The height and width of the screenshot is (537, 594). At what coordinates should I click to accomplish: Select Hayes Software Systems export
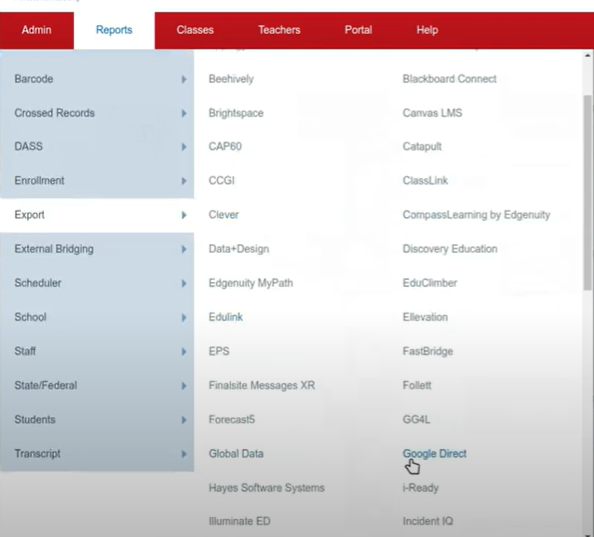tap(267, 487)
